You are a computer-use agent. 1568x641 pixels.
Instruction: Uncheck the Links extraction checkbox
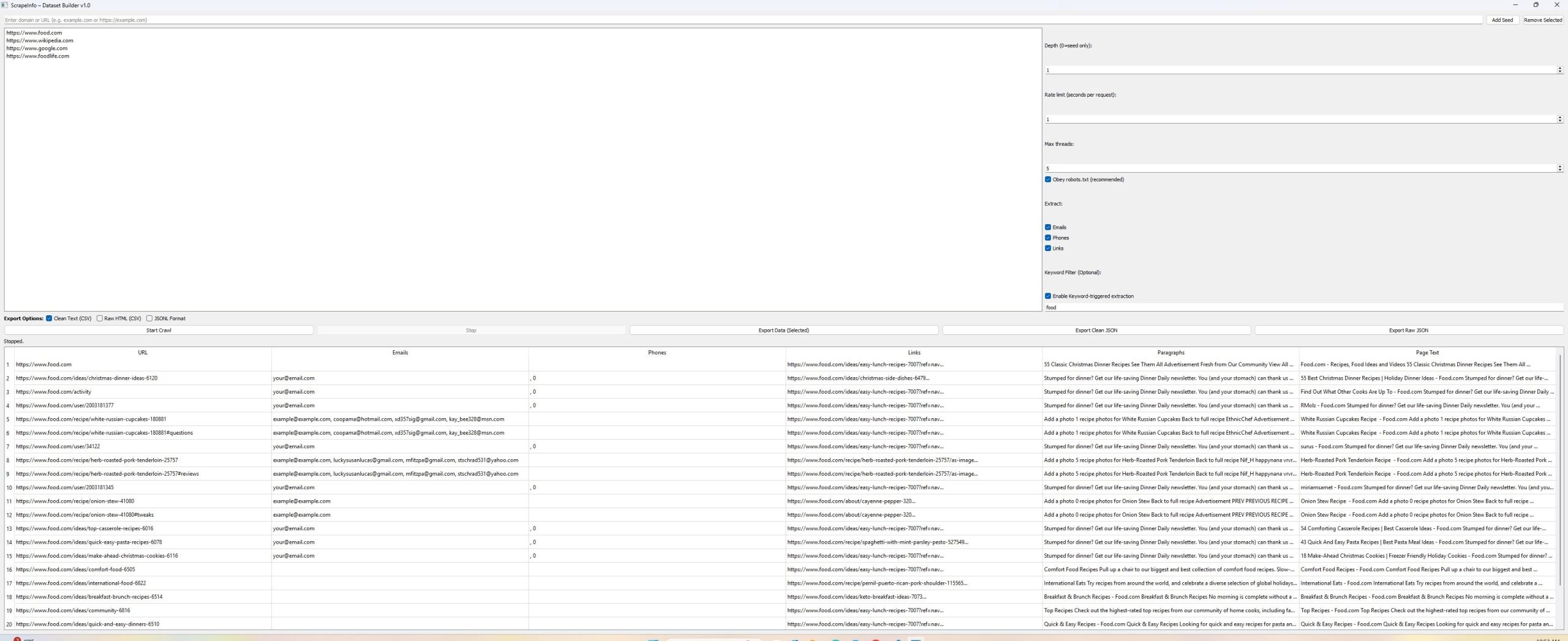click(1048, 248)
